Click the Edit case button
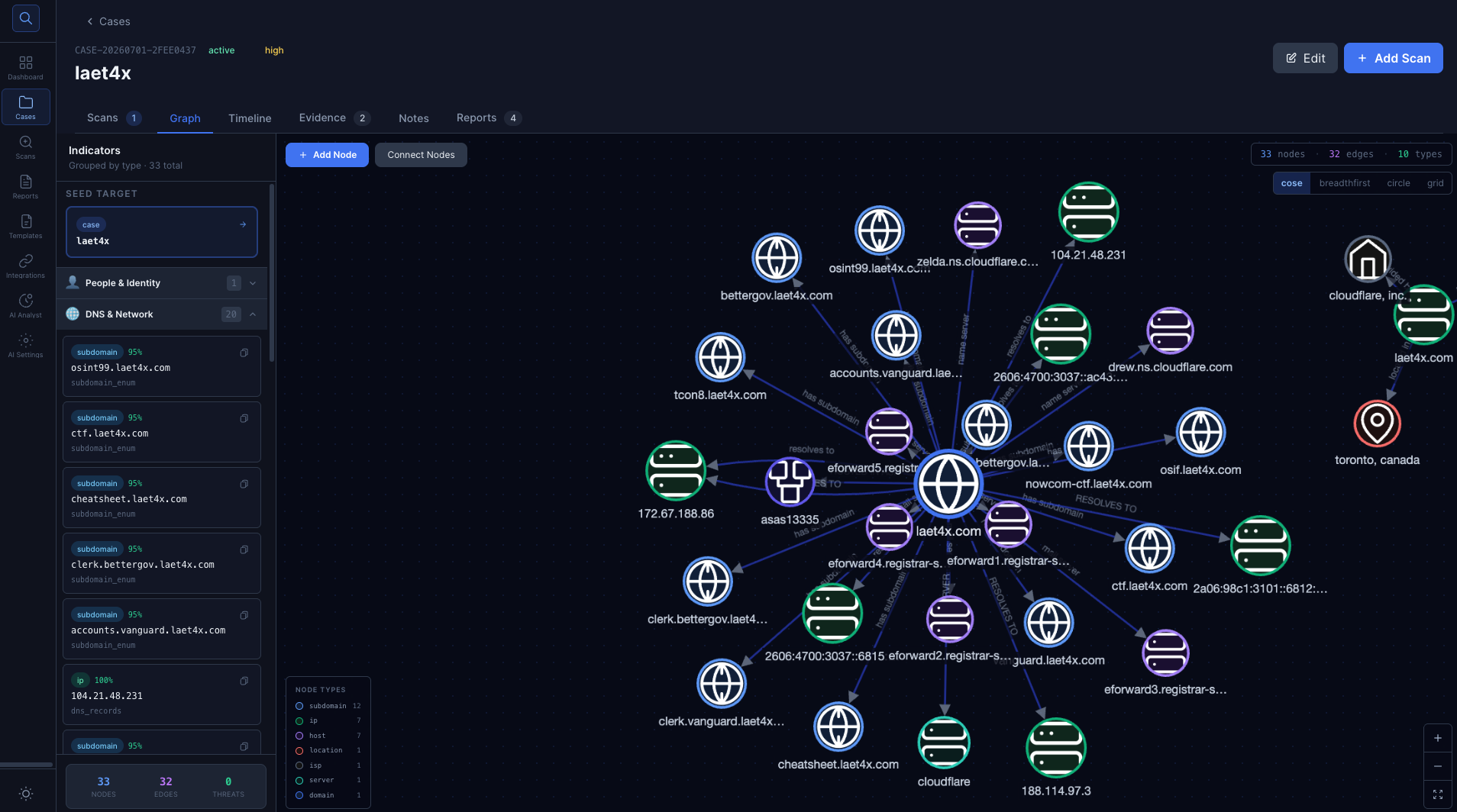This screenshot has width=1457, height=812. coord(1305,58)
